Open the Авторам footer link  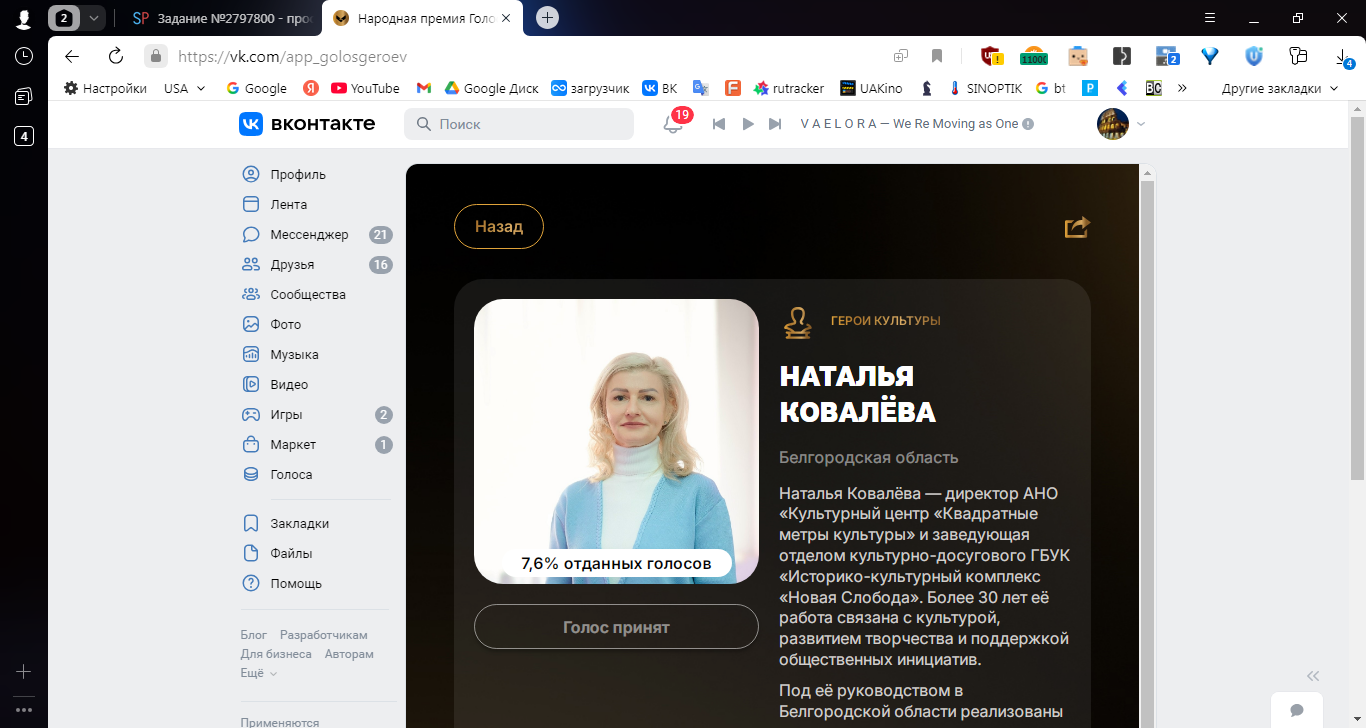pos(349,654)
